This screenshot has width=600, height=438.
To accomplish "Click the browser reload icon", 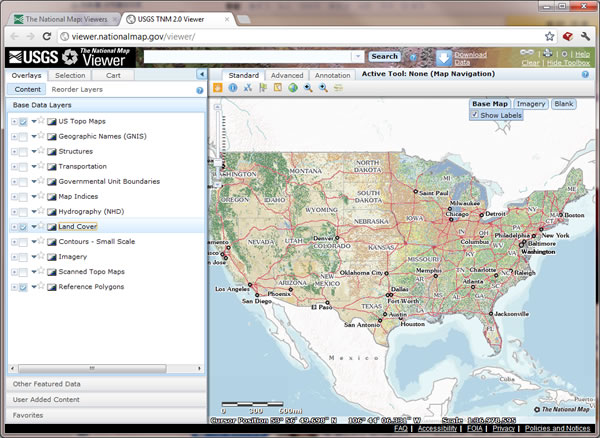I will (47, 36).
